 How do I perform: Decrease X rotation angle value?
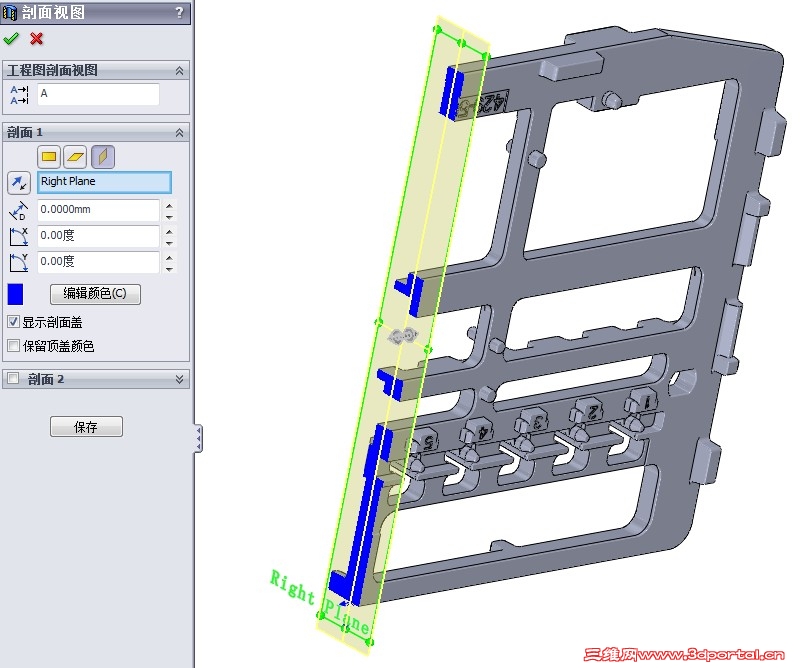coord(169,242)
